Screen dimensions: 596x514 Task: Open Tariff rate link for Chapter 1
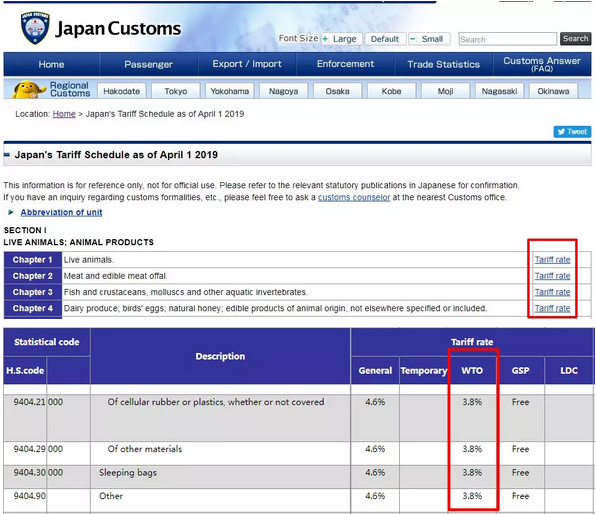552,260
